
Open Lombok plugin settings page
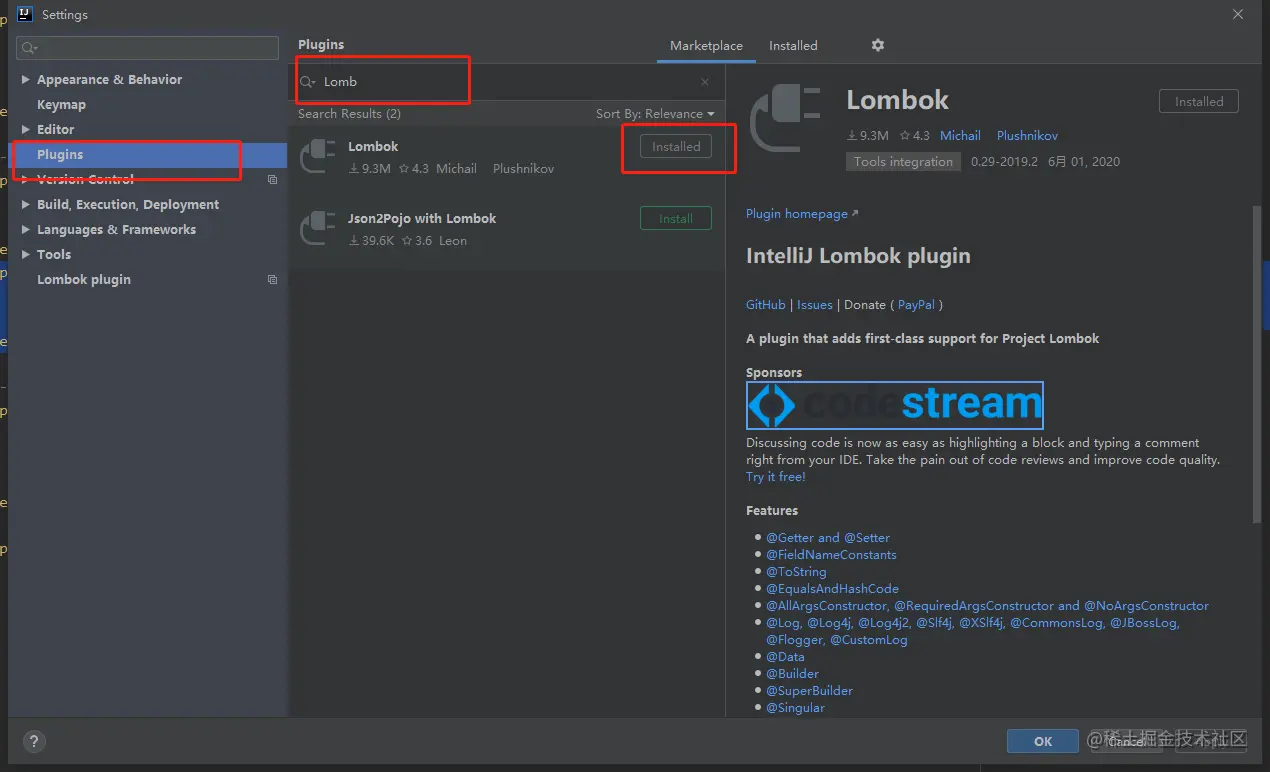point(84,280)
